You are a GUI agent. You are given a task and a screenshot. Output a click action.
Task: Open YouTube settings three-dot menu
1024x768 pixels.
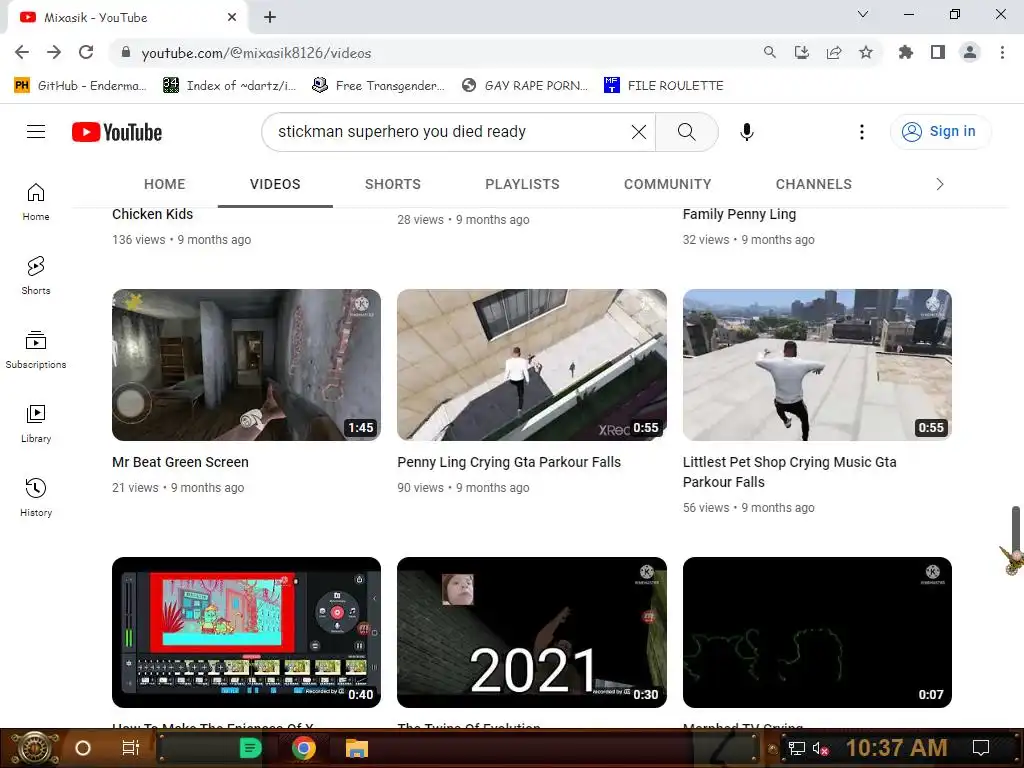[861, 132]
